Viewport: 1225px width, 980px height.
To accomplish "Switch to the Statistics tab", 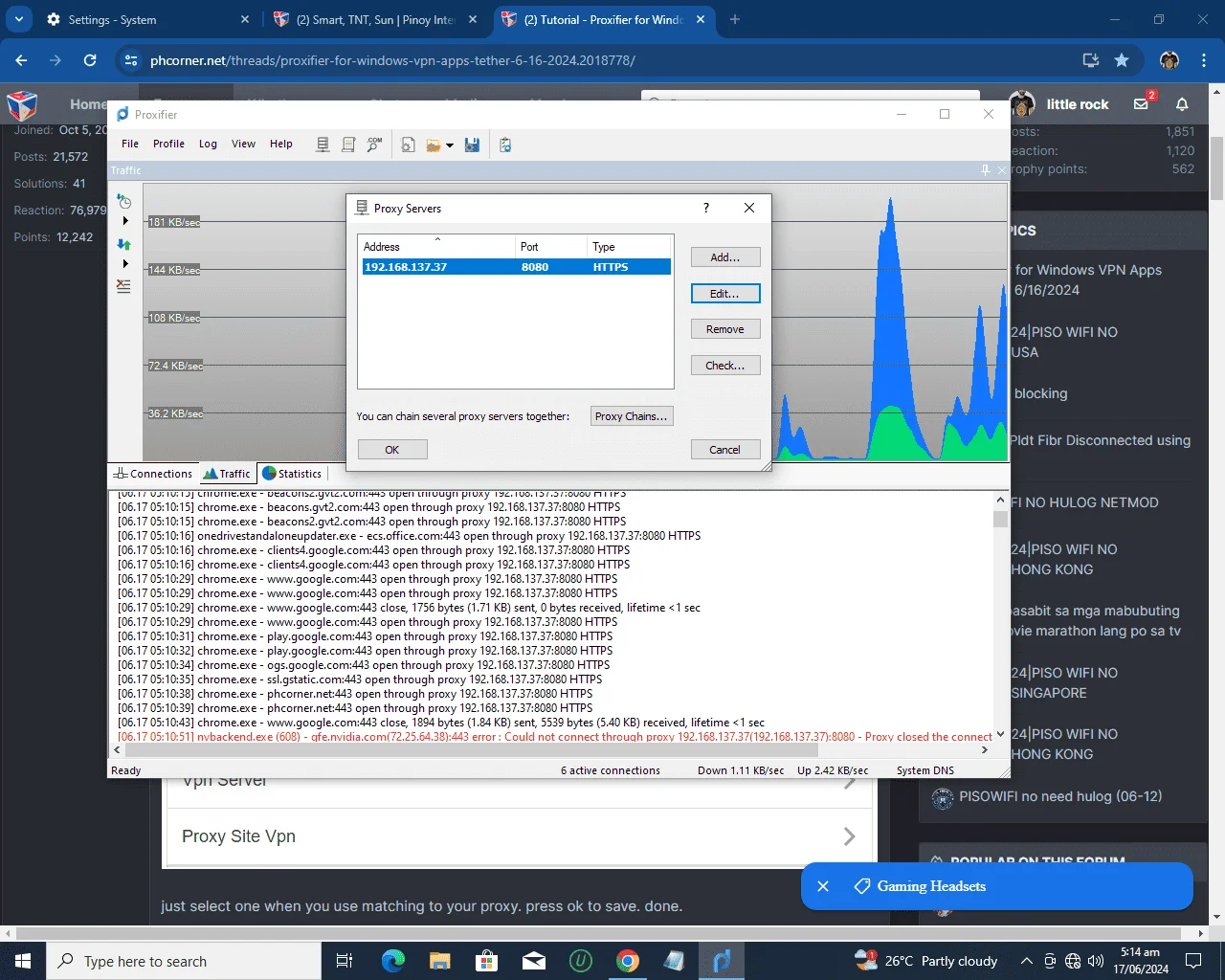I will point(292,474).
